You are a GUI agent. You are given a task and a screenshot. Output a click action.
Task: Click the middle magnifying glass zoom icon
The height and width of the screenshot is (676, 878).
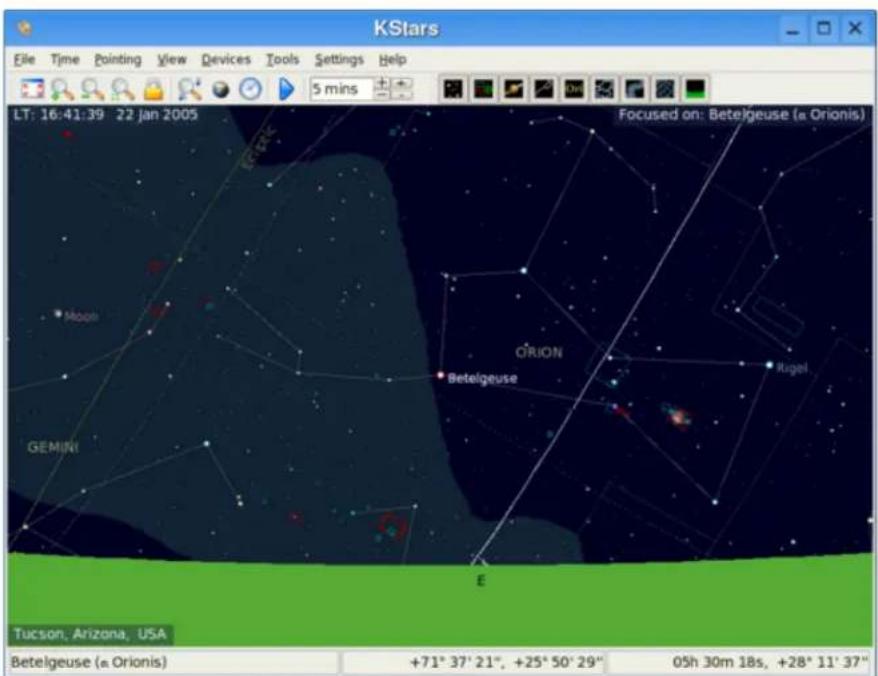(92, 88)
